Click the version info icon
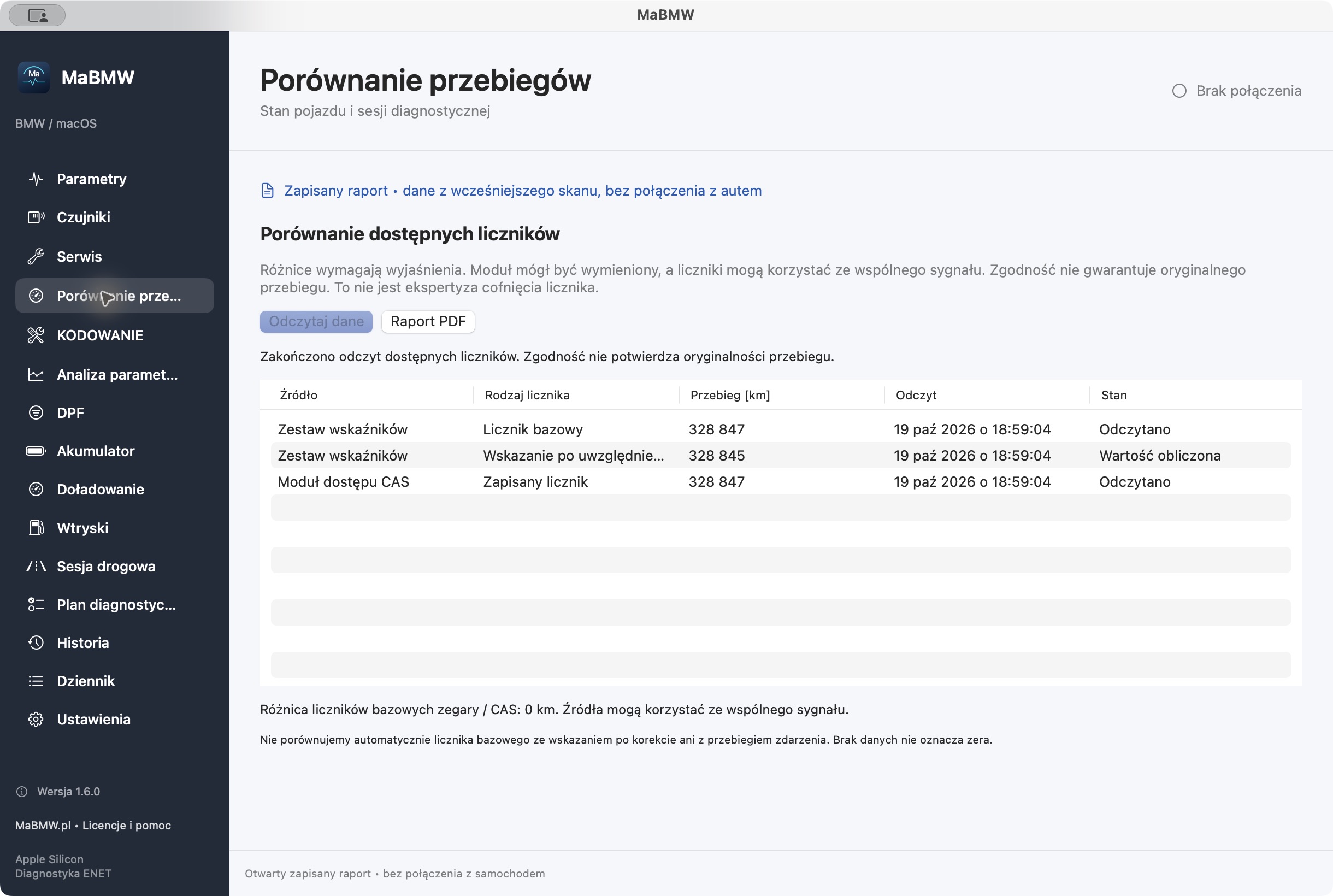Image resolution: width=1333 pixels, height=896 pixels. [22, 792]
